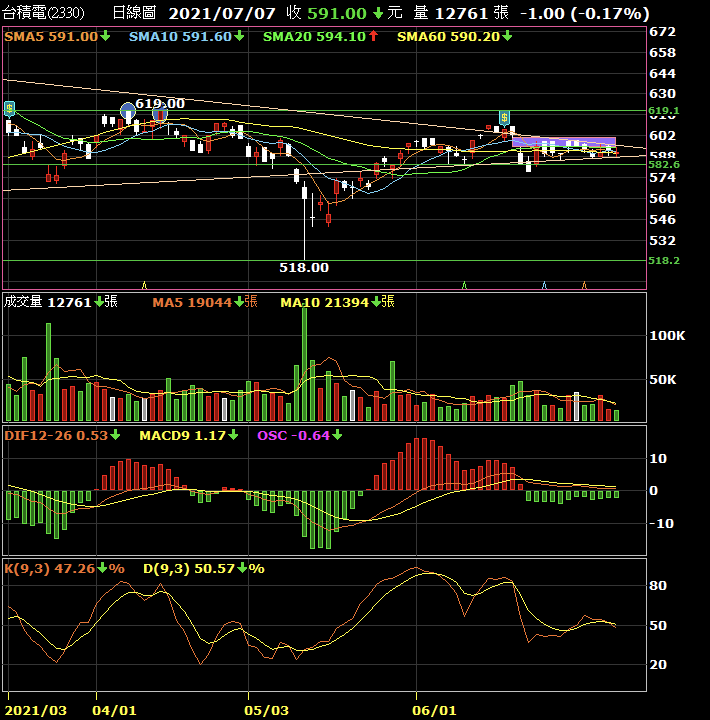Click the green 518.2 level label
The image size is (710, 720).
pos(664,260)
